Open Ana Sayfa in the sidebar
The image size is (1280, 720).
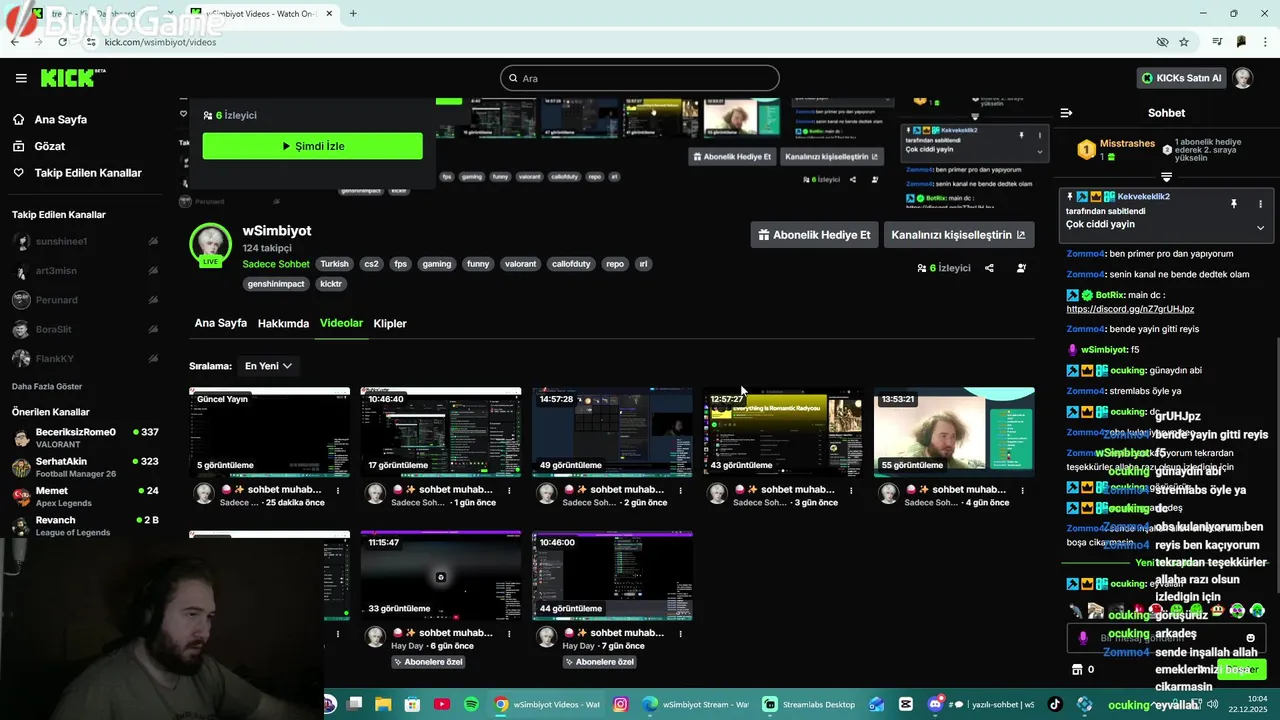click(61, 119)
